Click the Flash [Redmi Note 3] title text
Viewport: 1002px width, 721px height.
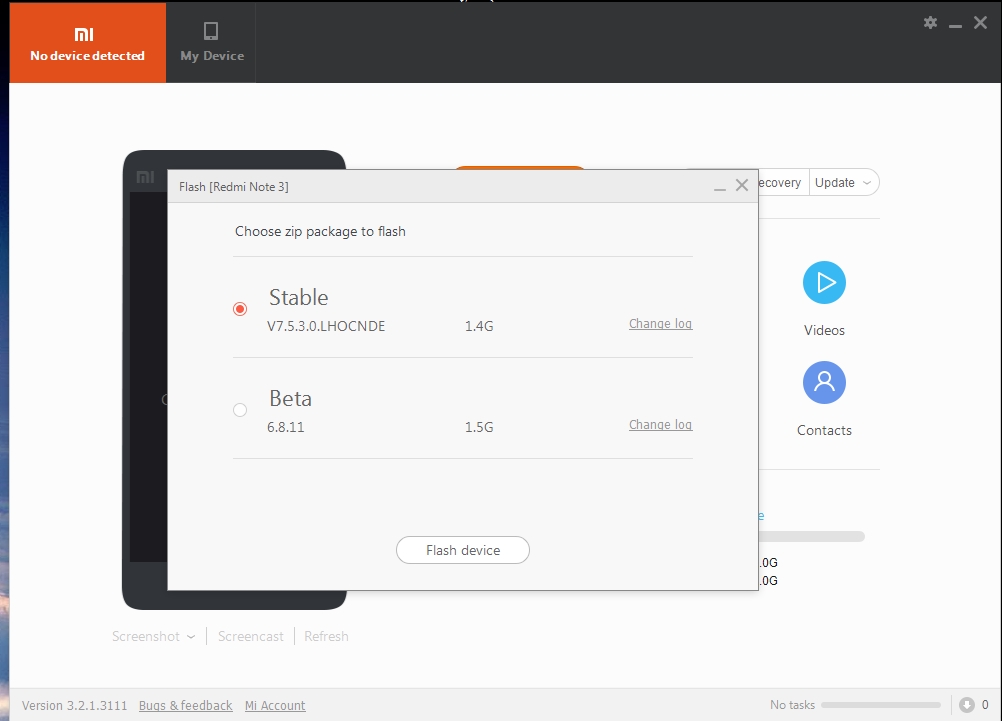234,187
